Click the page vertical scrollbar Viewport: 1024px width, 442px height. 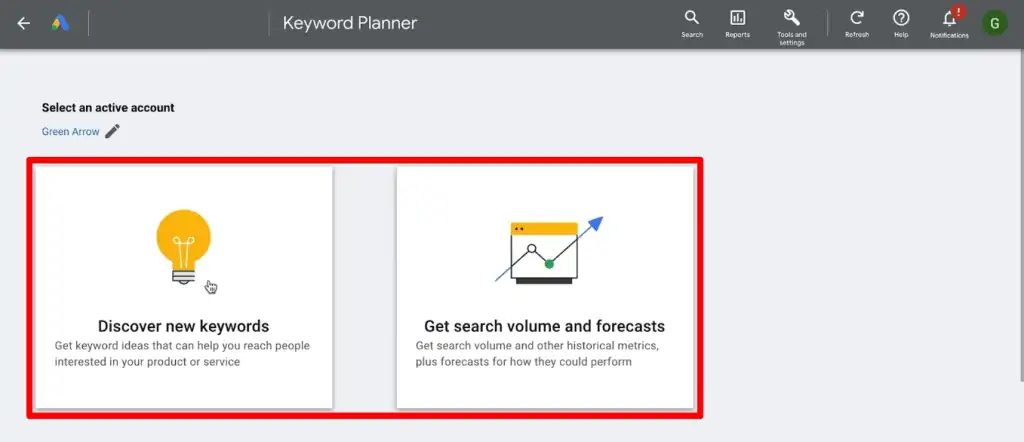tap(1021, 215)
